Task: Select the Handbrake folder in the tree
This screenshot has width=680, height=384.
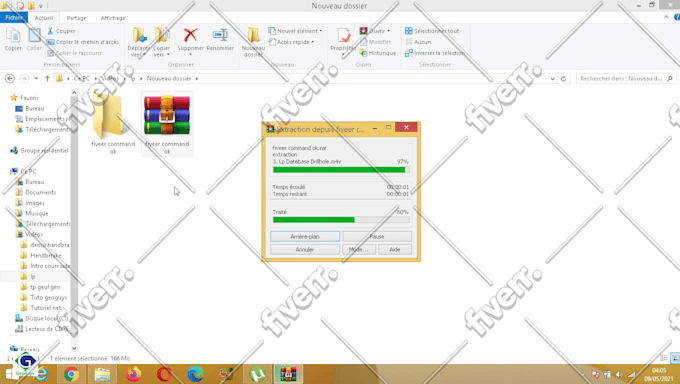Action: pos(41,255)
